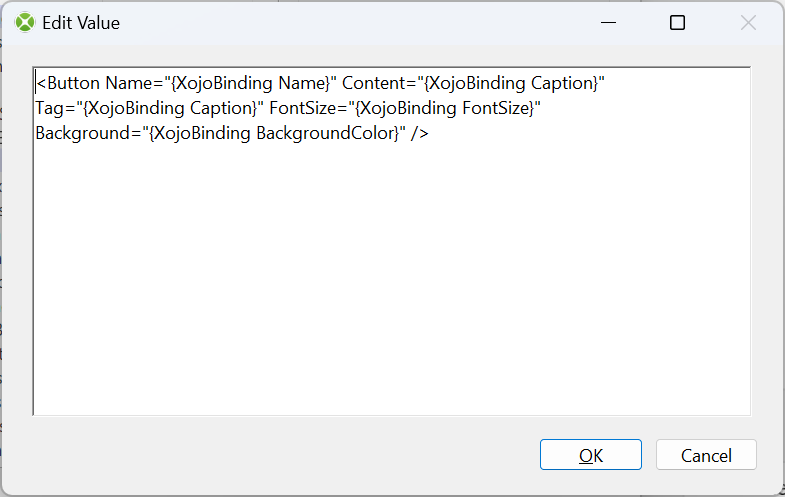Click the BackgroundColor binding text
The image size is (785, 497).
pyautogui.click(x=274, y=133)
